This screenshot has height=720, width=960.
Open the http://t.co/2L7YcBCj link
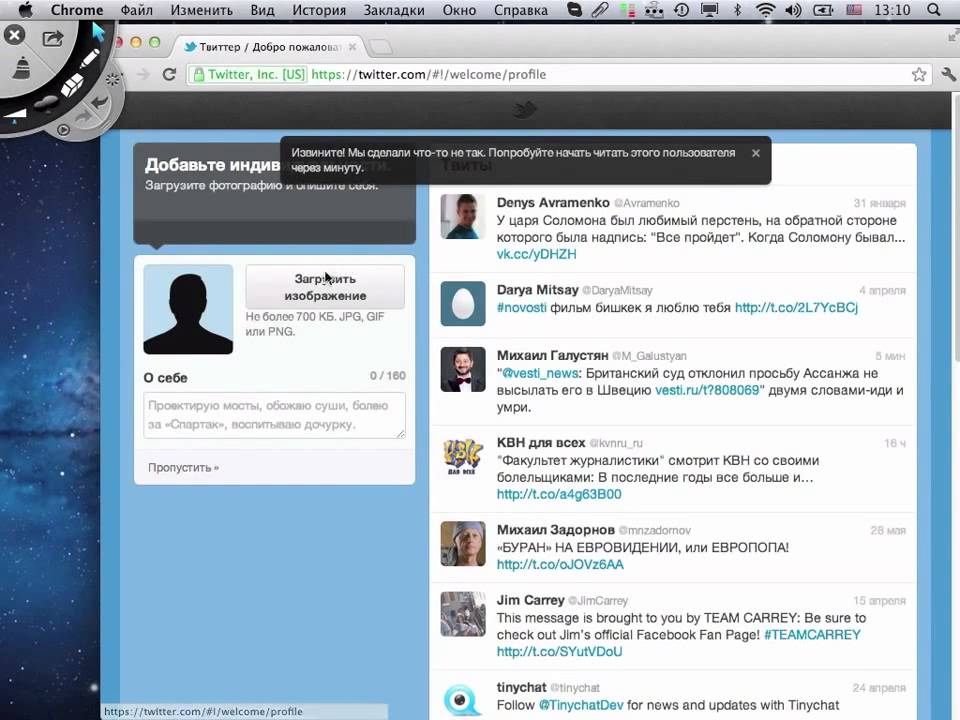796,307
